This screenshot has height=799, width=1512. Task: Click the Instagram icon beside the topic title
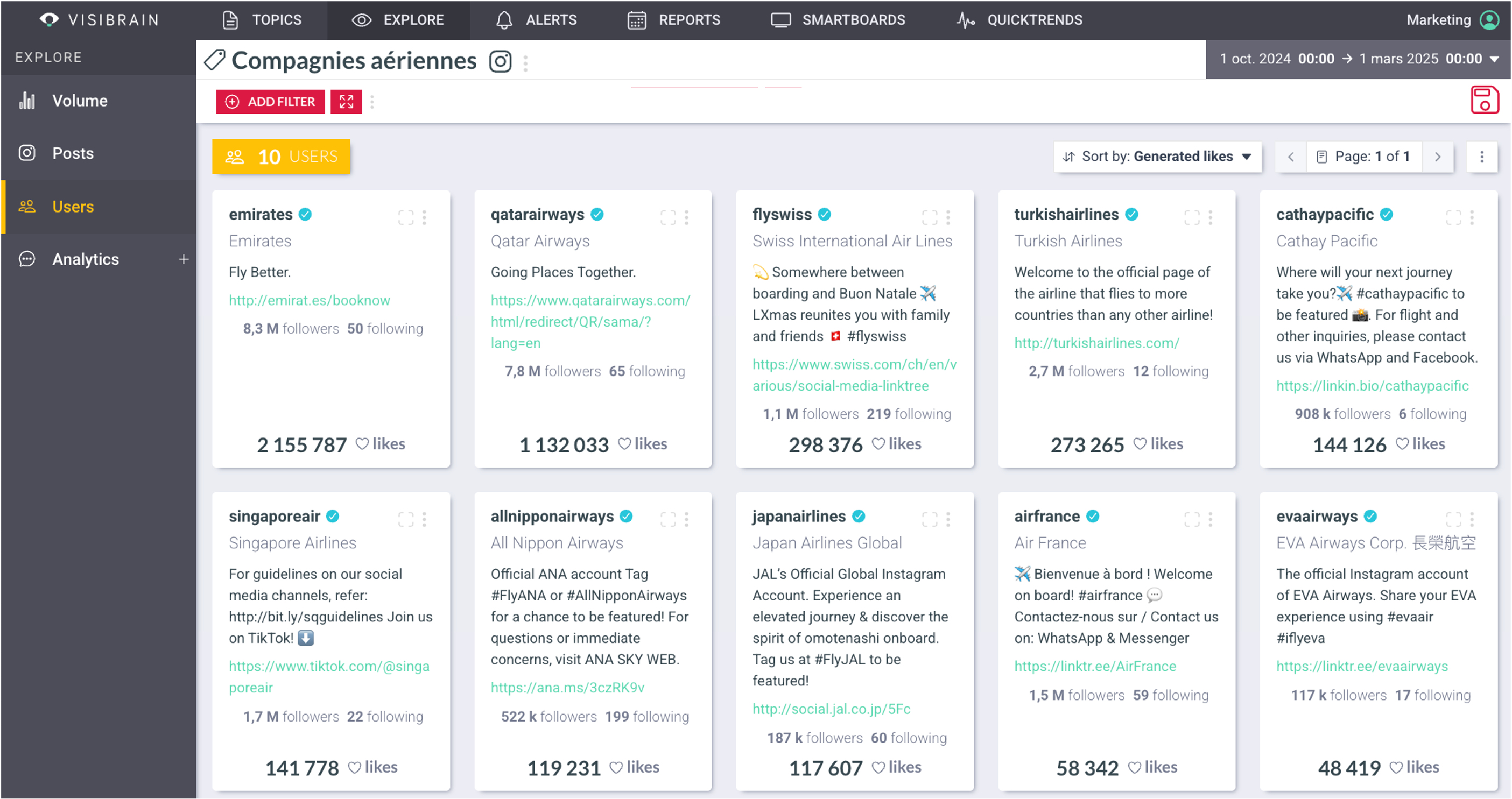click(500, 61)
